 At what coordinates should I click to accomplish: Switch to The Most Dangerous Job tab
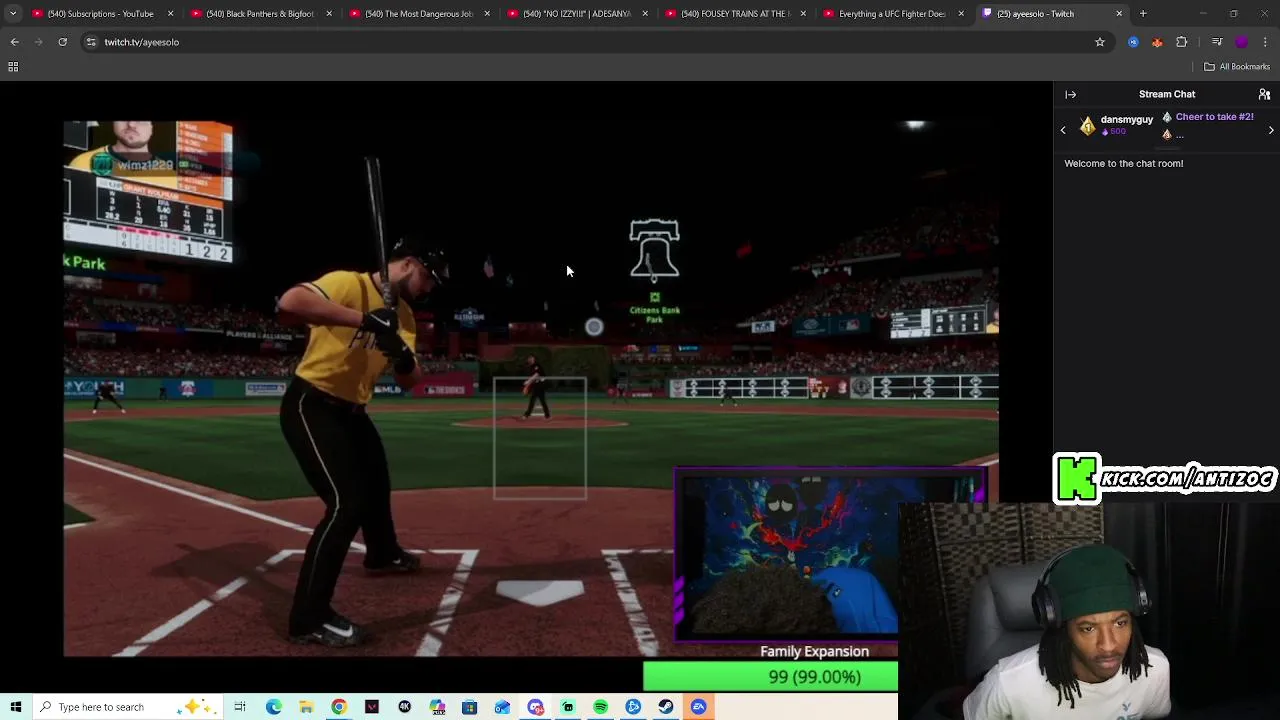pyautogui.click(x=418, y=14)
